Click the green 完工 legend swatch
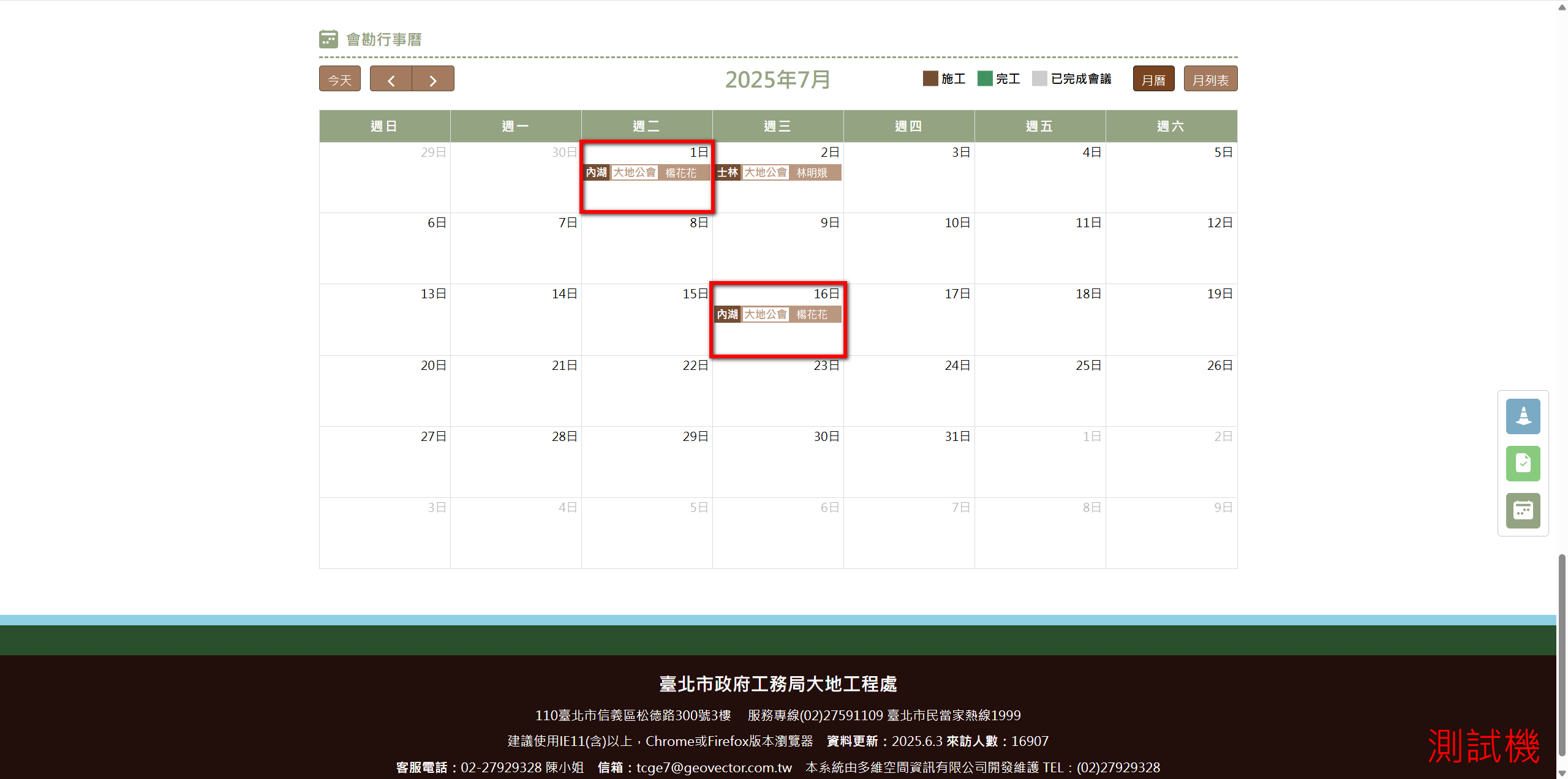 (985, 78)
